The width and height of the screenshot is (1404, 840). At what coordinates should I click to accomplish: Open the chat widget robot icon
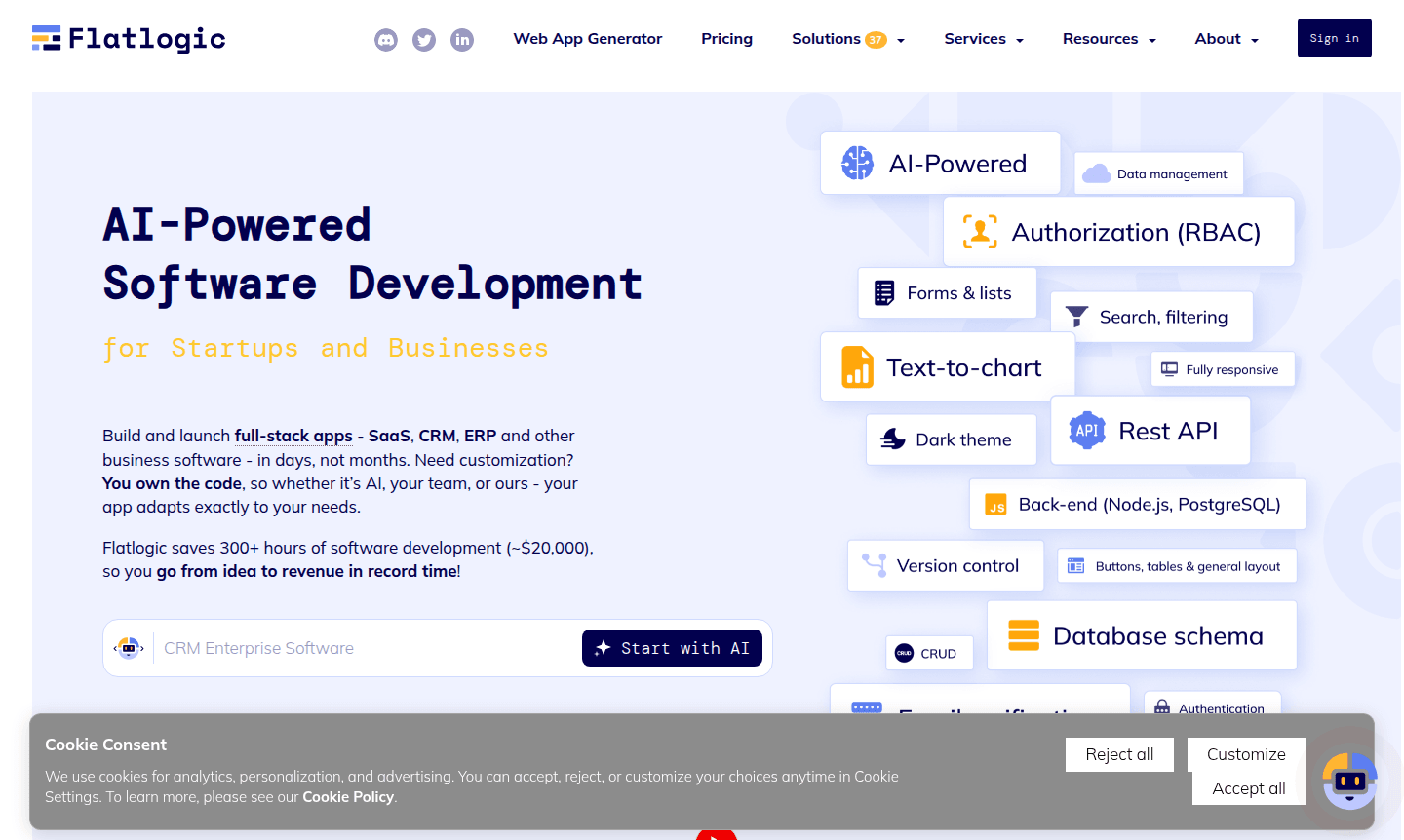(x=1349, y=781)
